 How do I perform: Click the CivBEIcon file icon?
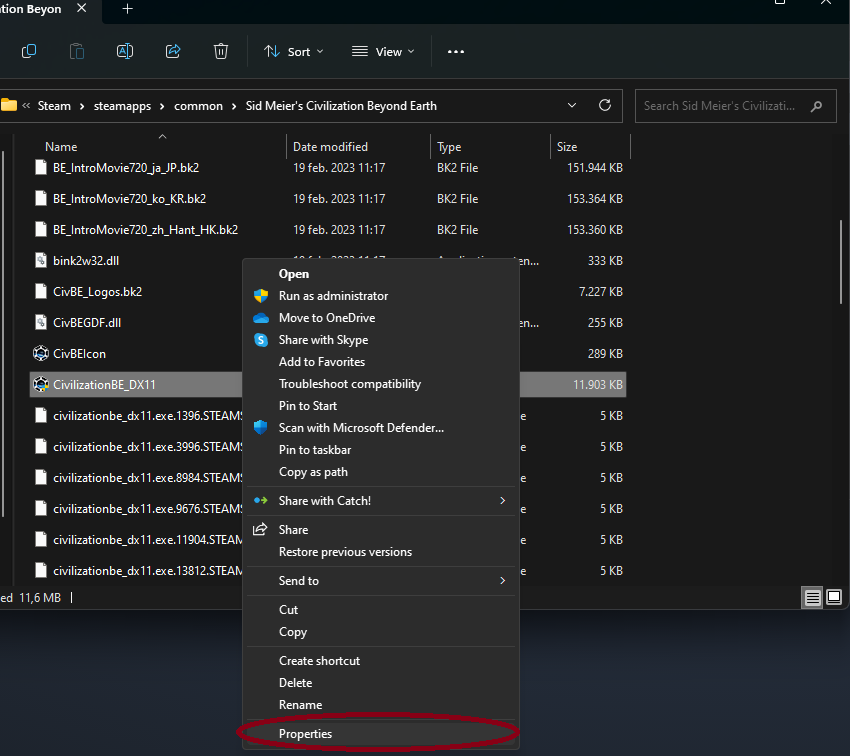coord(41,353)
